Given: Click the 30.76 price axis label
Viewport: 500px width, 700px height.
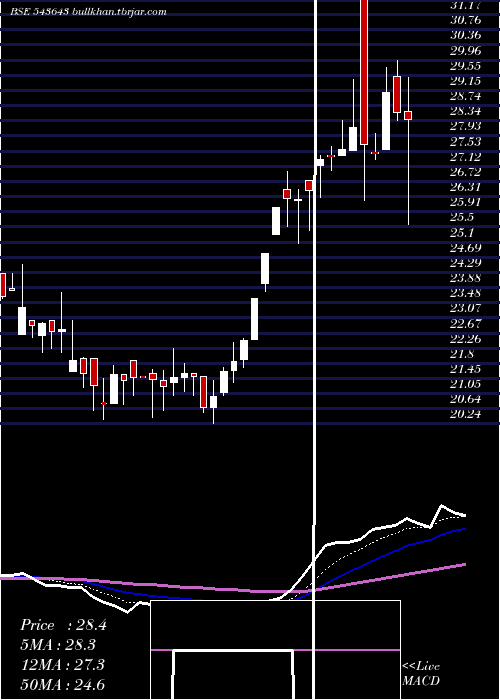Looking at the screenshot, I should point(466,20).
